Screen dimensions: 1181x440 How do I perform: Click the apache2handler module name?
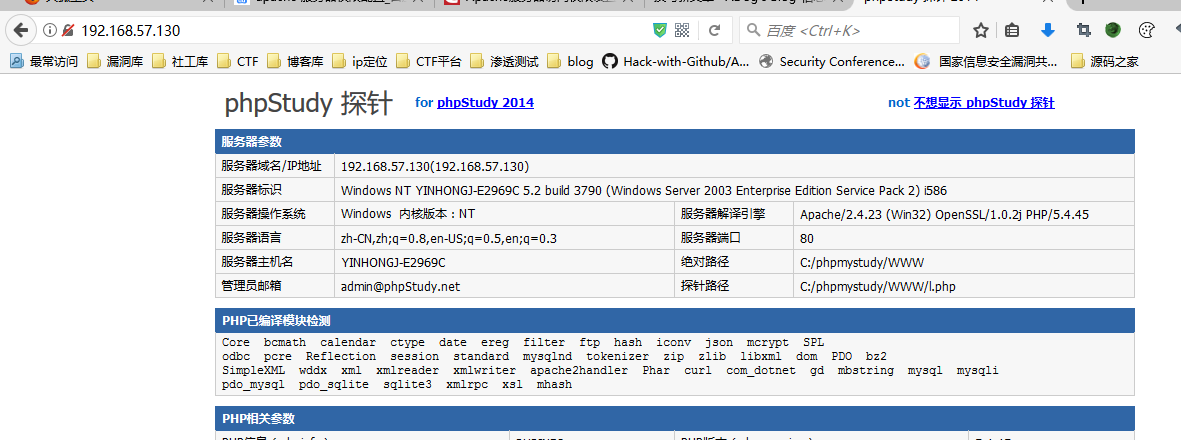coord(579,371)
